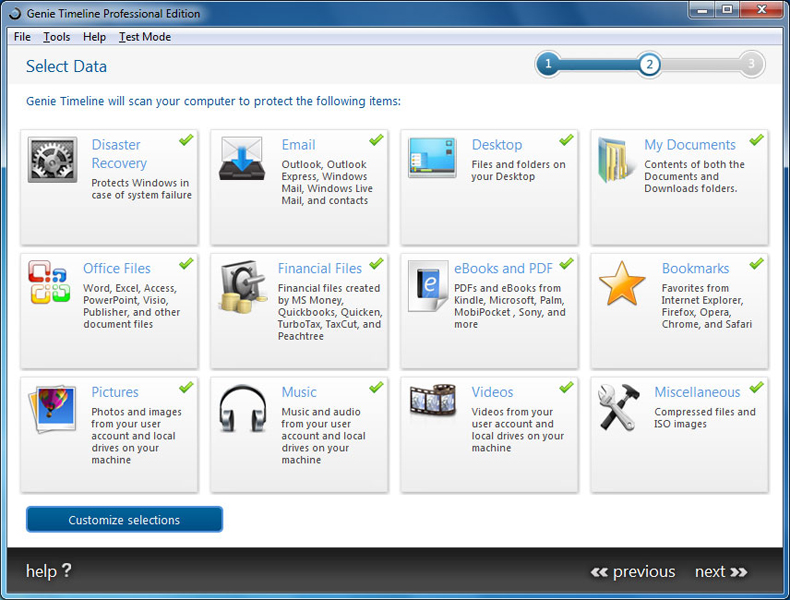The height and width of the screenshot is (600, 790).
Task: Select the Pictures title
Action: (x=115, y=392)
